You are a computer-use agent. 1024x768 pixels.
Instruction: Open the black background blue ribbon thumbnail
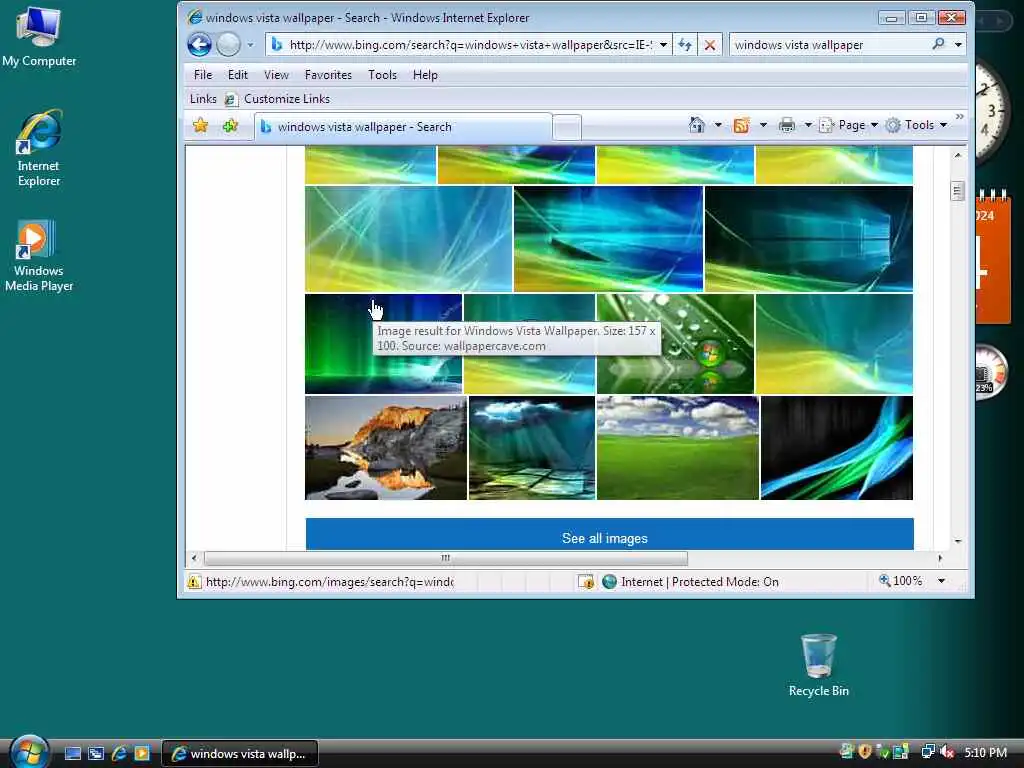[837, 448]
